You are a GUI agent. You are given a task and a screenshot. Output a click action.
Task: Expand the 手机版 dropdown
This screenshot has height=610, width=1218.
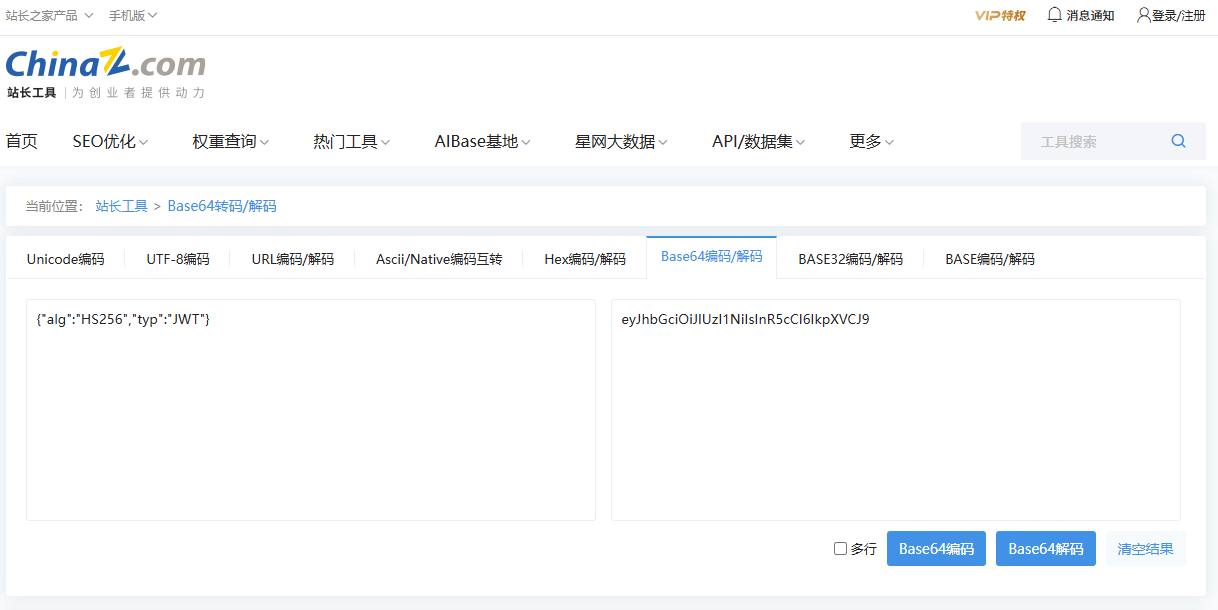click(132, 15)
